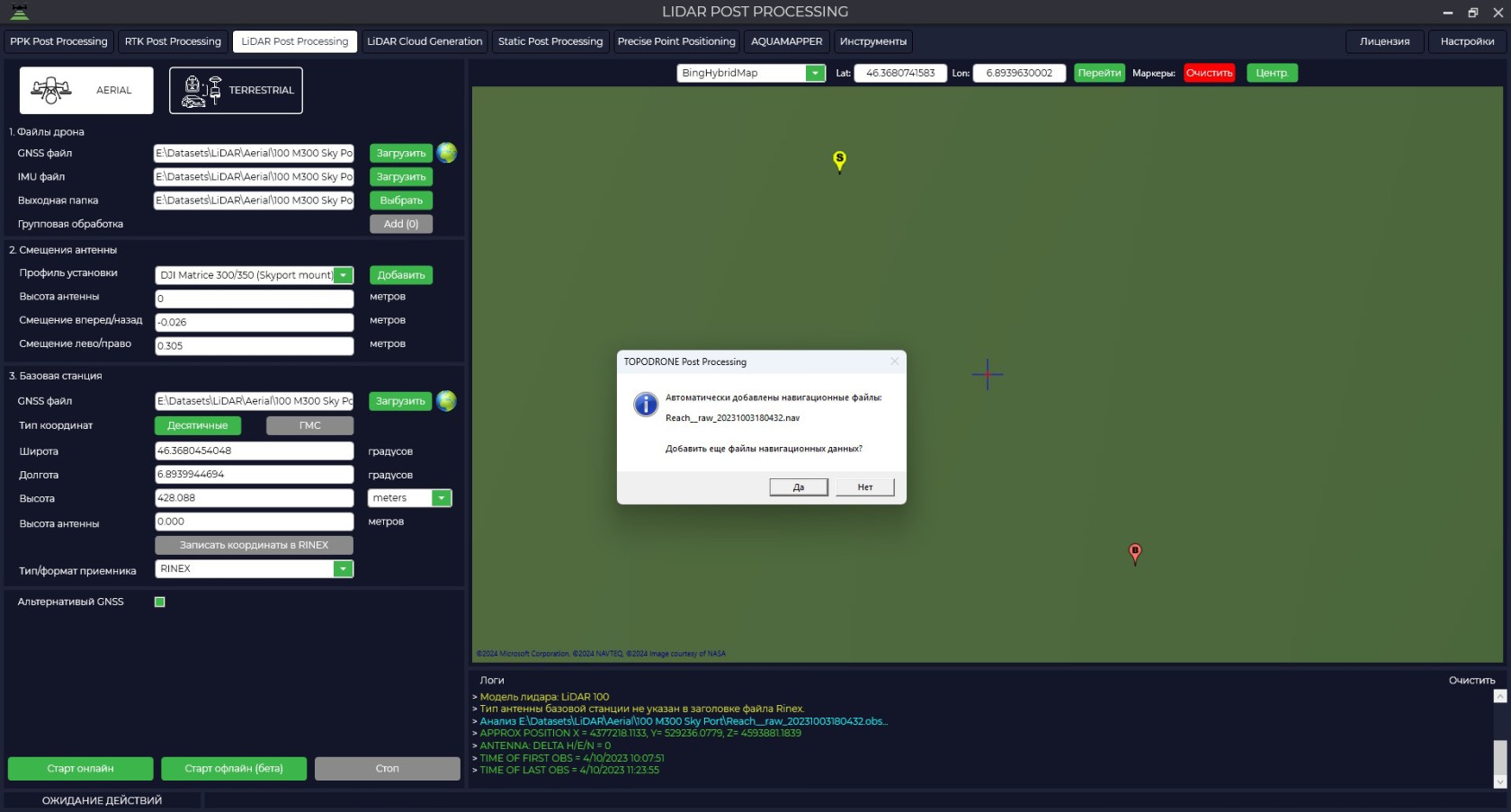This screenshot has width=1511, height=812.
Task: Click Нет in the dialog
Action: pos(865,487)
